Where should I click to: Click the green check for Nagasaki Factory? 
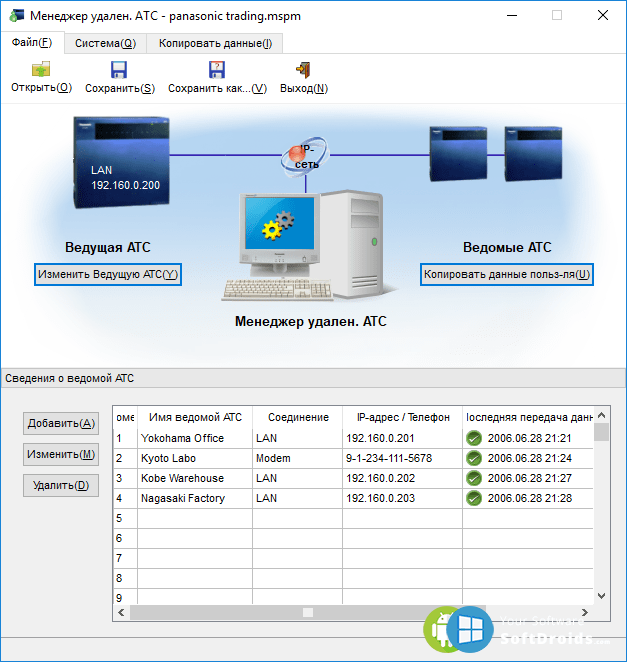(x=474, y=498)
